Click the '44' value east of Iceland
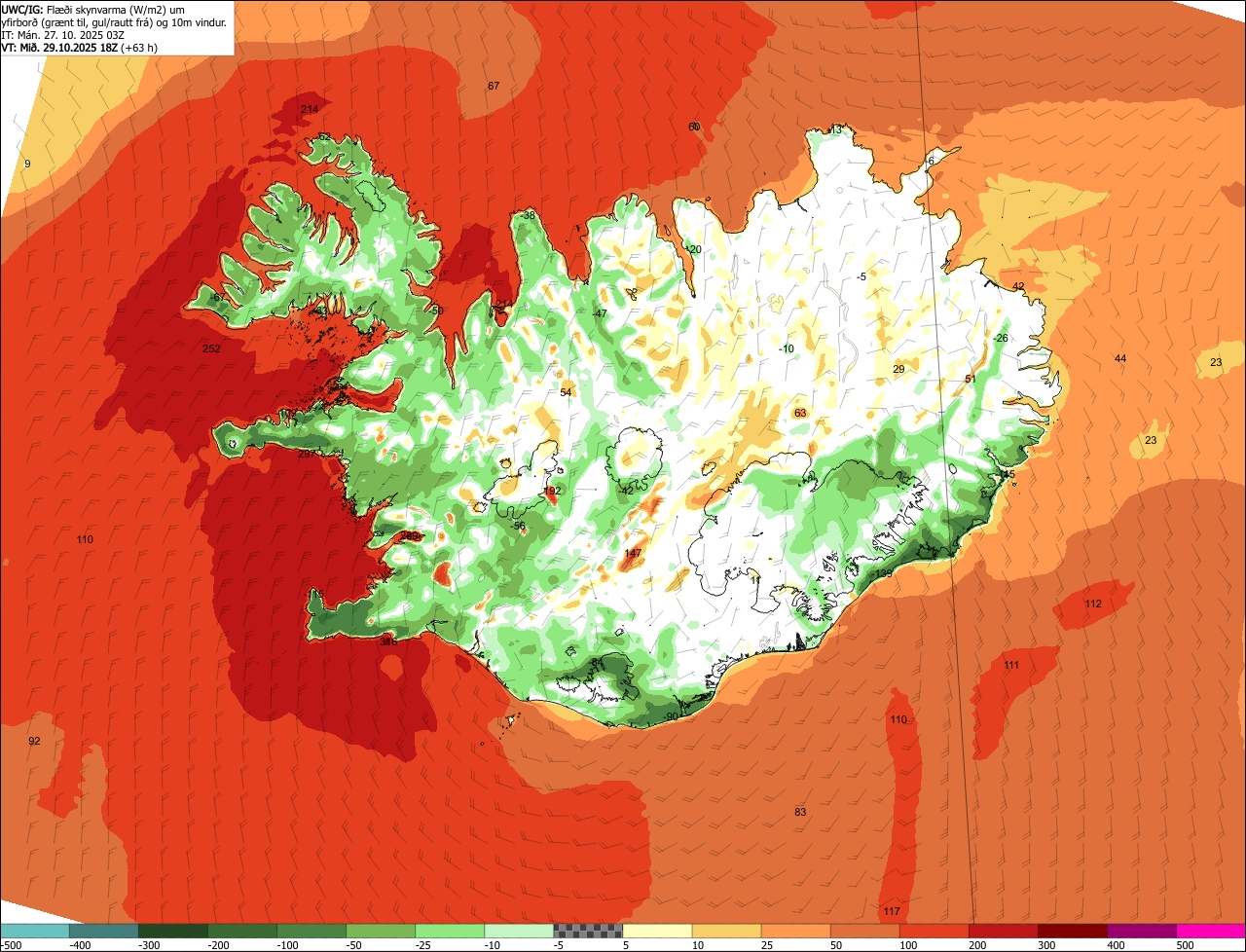This screenshot has height=952, width=1246. [x=1120, y=359]
